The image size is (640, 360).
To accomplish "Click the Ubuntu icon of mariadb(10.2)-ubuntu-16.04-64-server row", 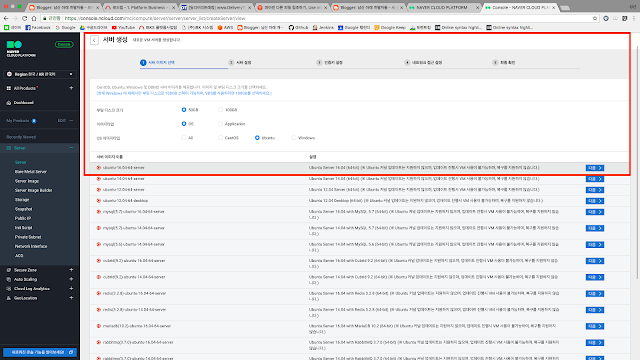I will [98, 326].
